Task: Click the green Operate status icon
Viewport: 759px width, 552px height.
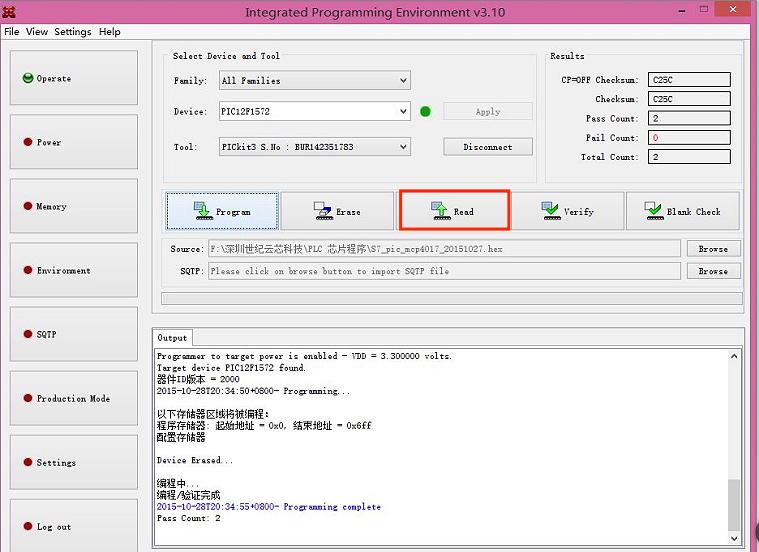Action: click(28, 78)
